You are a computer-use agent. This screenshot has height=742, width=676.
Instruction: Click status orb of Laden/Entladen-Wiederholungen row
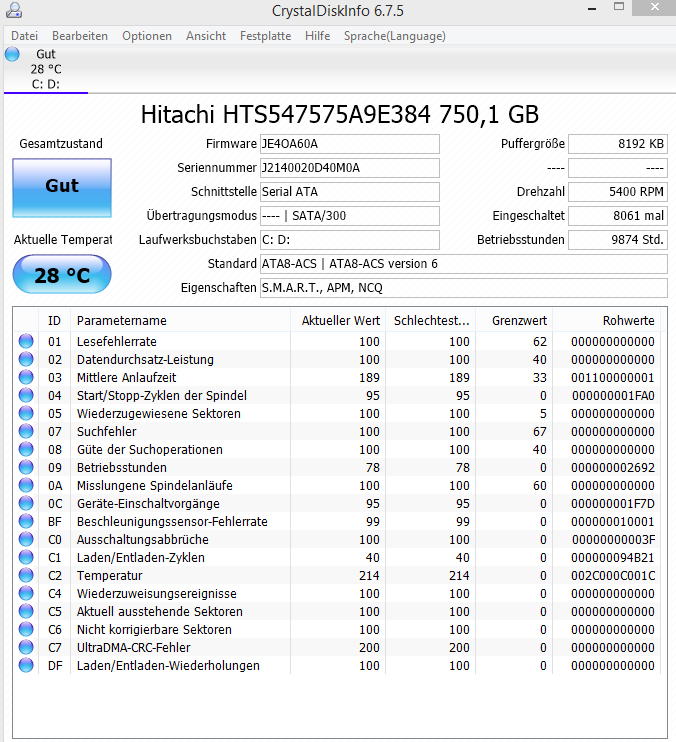tap(26, 665)
